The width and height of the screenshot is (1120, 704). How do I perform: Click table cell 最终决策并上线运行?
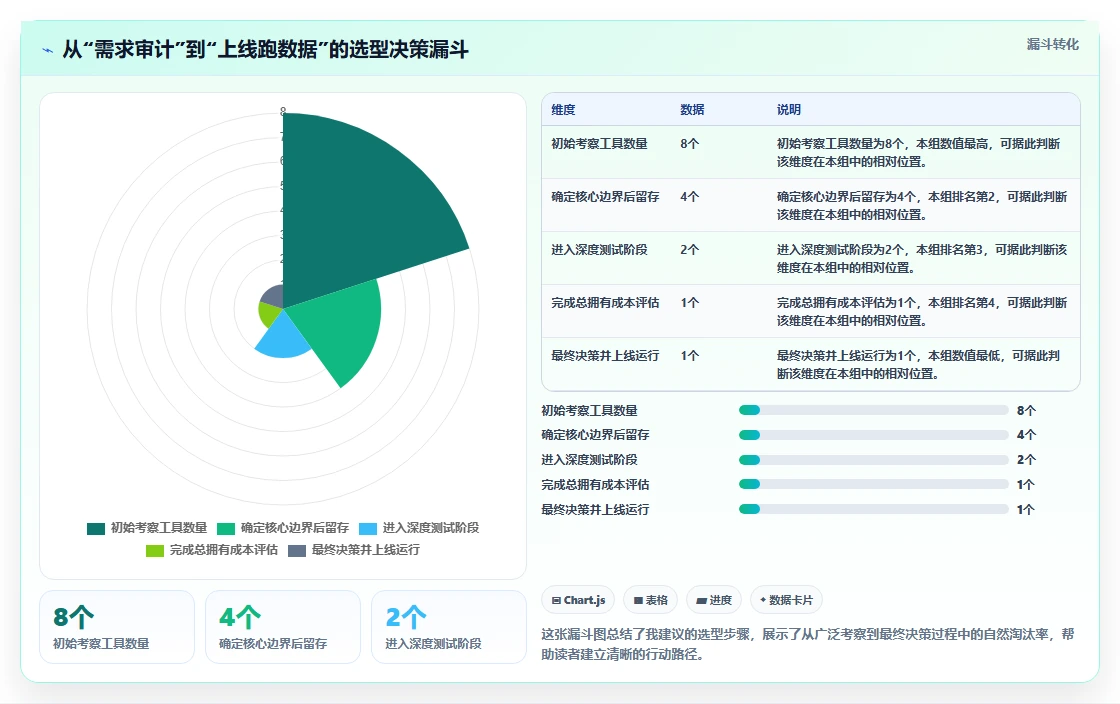pos(605,356)
